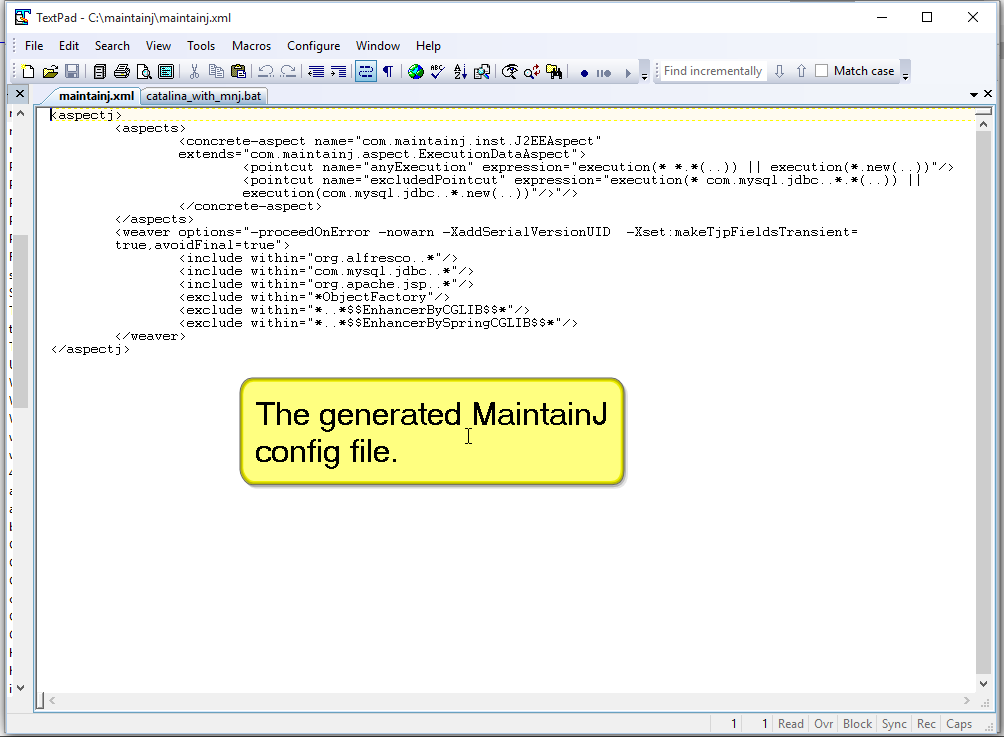Toggle word wrap in the toolbar
Viewport: 1004px width, 737px height.
point(365,72)
